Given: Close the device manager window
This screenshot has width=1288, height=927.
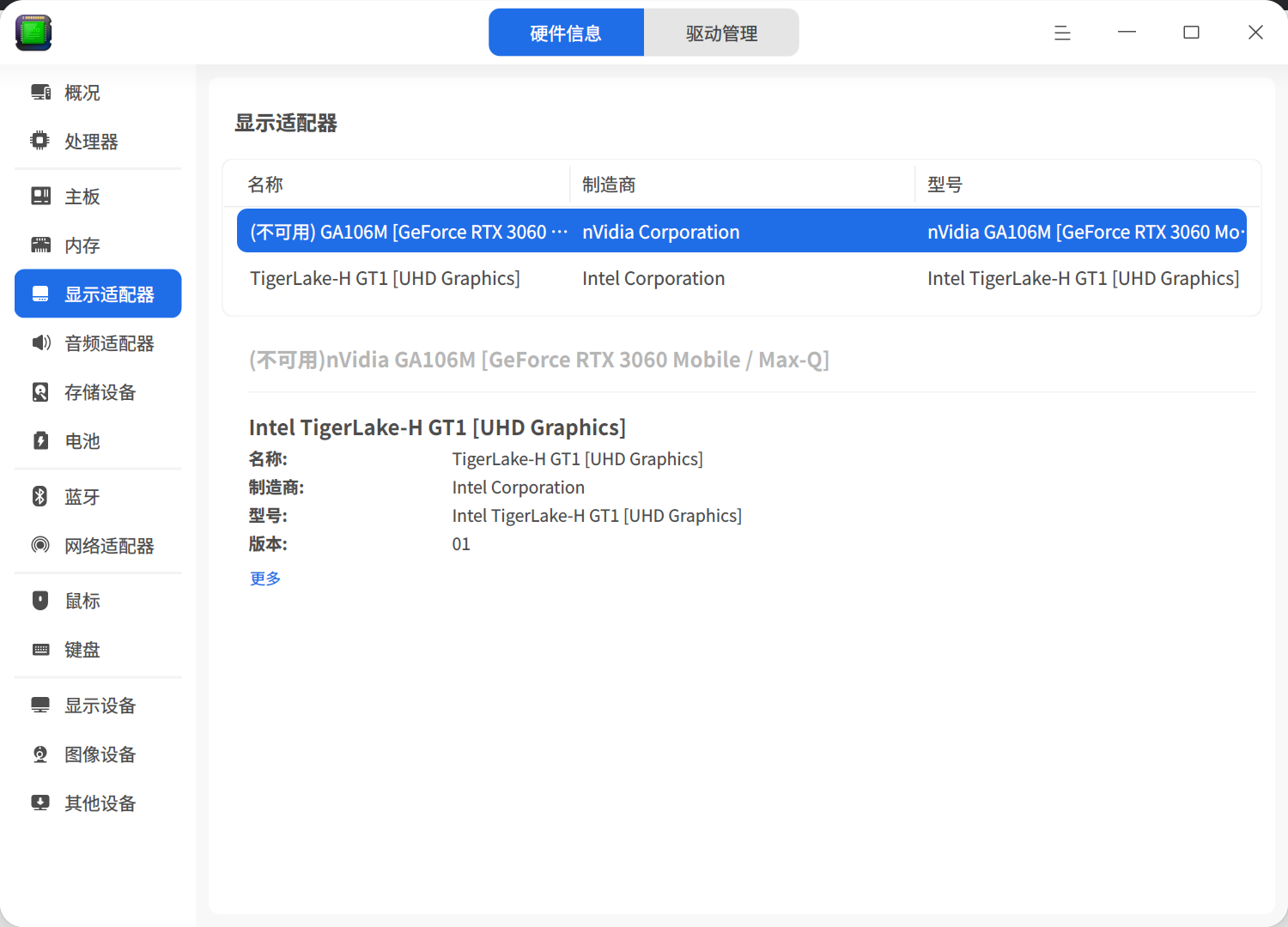Looking at the screenshot, I should (x=1255, y=33).
